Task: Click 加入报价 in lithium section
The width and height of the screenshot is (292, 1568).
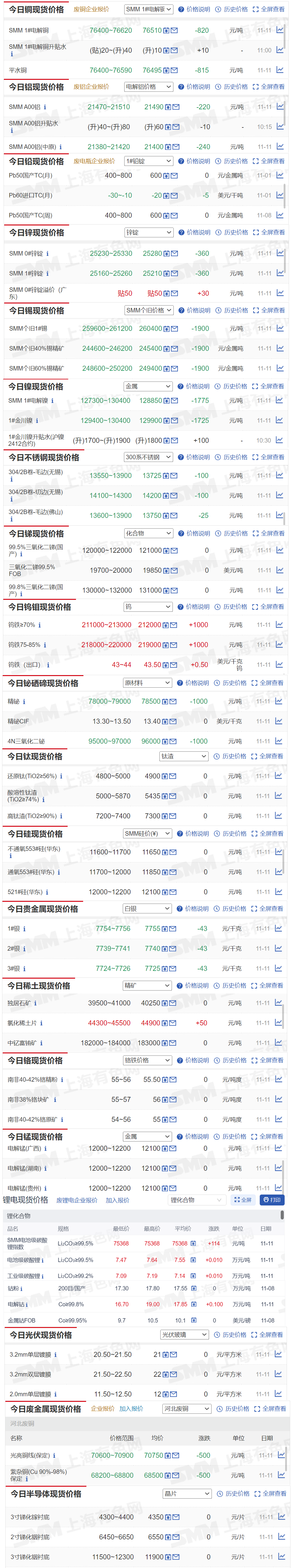Action: tap(118, 1200)
